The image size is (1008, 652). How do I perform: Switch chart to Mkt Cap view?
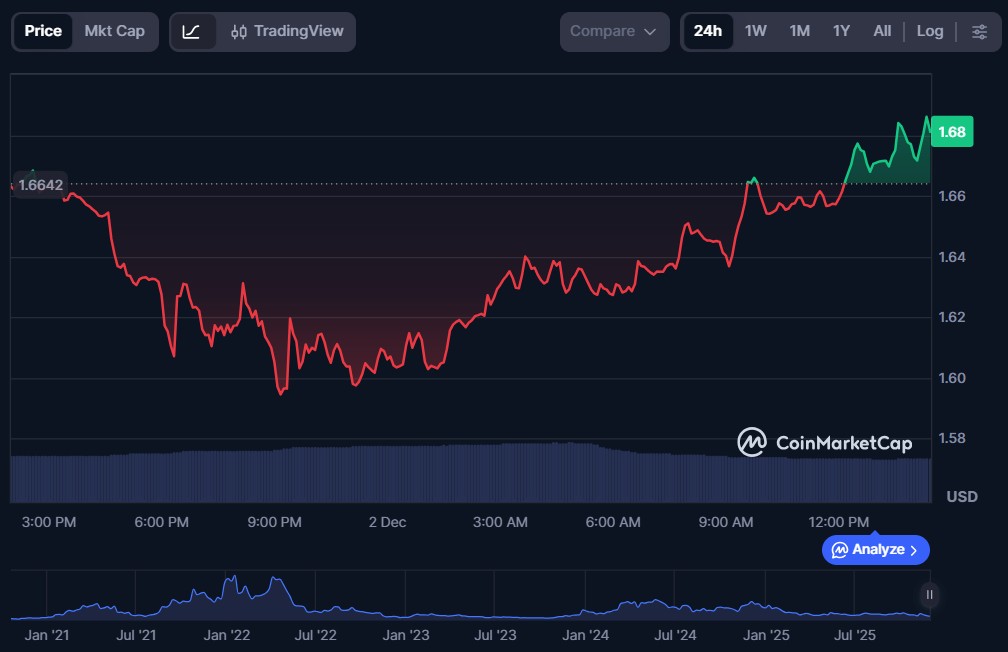coord(114,31)
